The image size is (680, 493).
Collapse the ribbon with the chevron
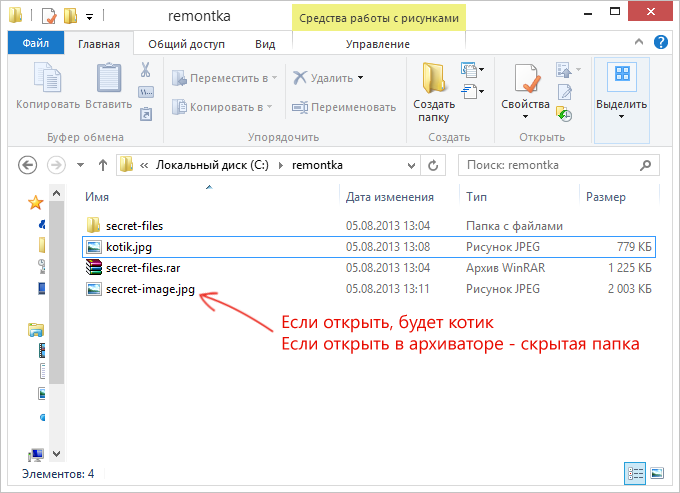click(639, 42)
